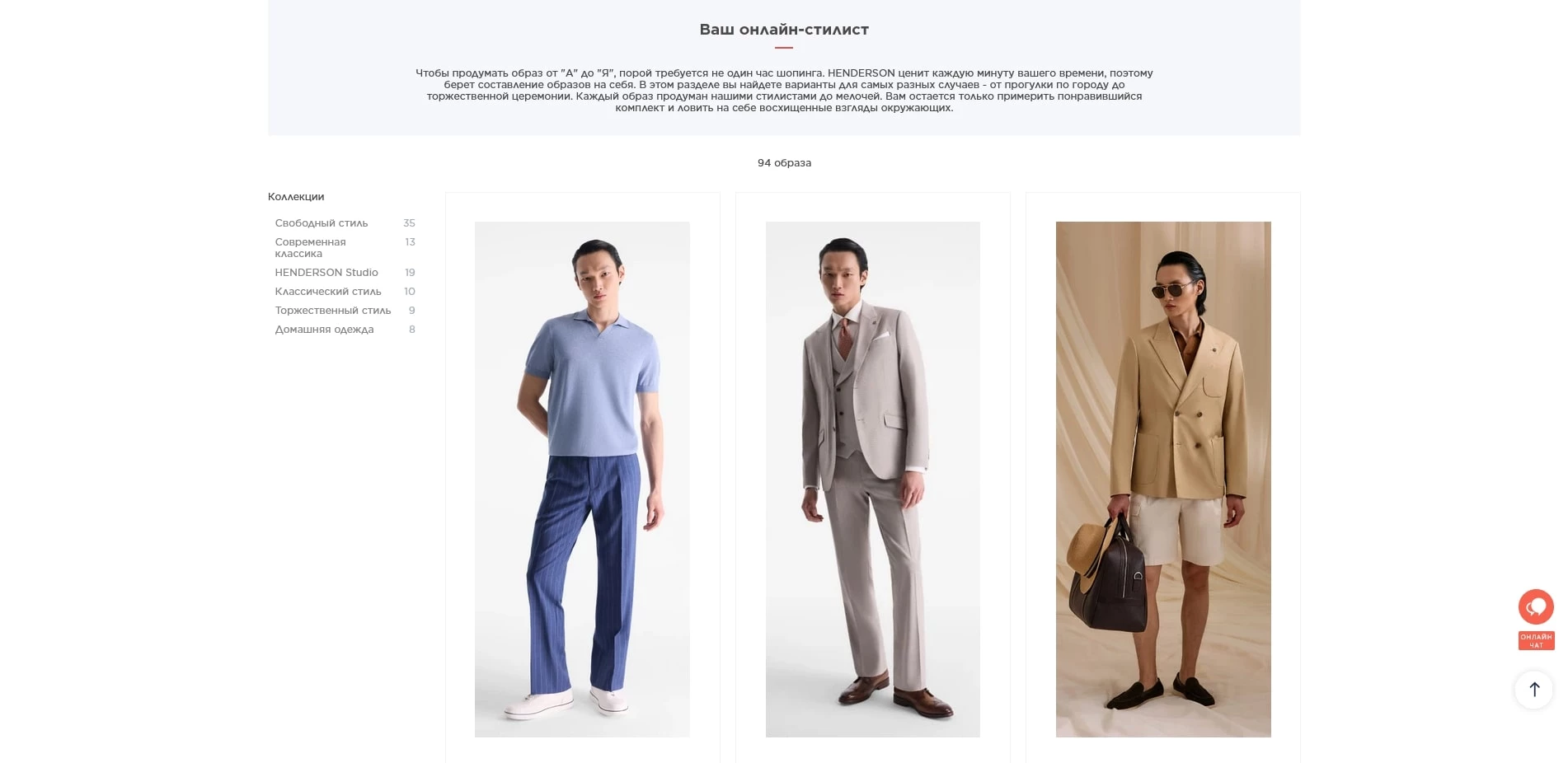Filter by Свободный стиль collection
The width and height of the screenshot is (1568, 763).
click(x=322, y=223)
